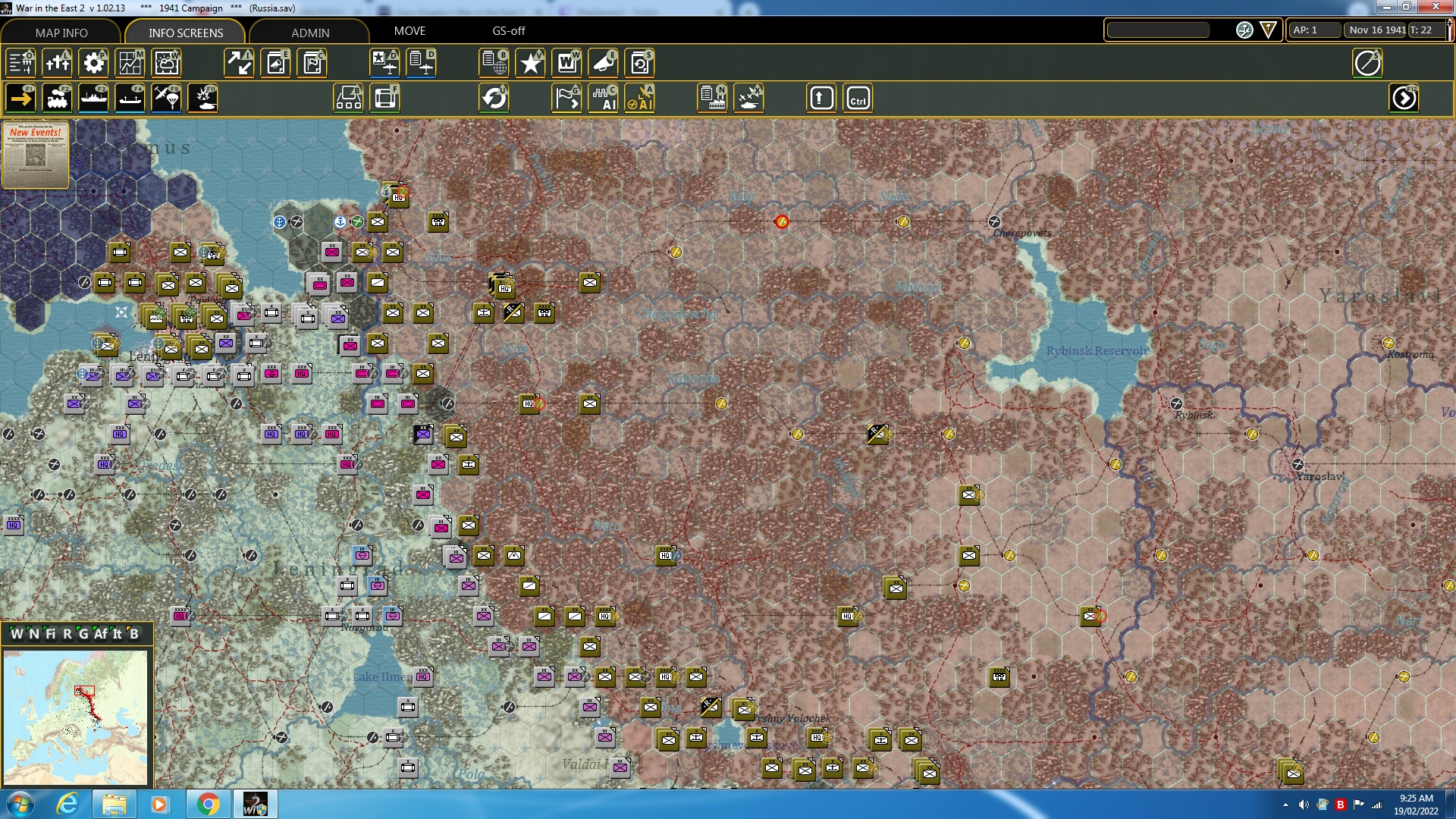Toggle the Af nation filter button

click(100, 634)
